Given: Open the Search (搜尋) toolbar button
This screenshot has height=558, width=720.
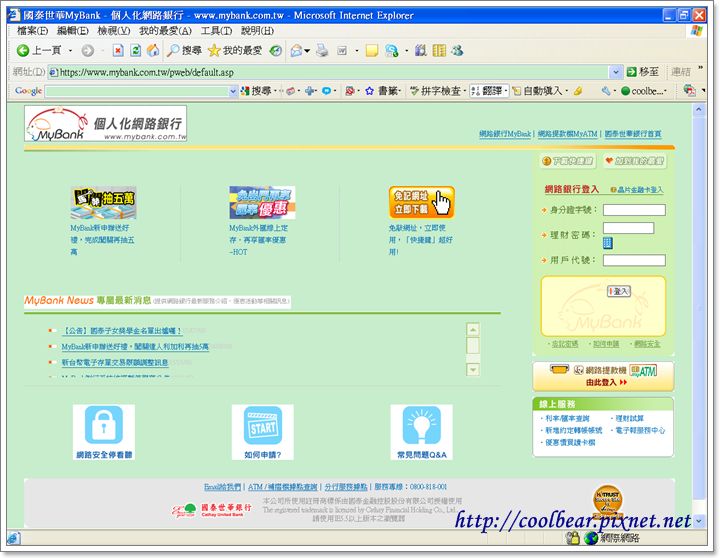Looking at the screenshot, I should (x=184, y=51).
